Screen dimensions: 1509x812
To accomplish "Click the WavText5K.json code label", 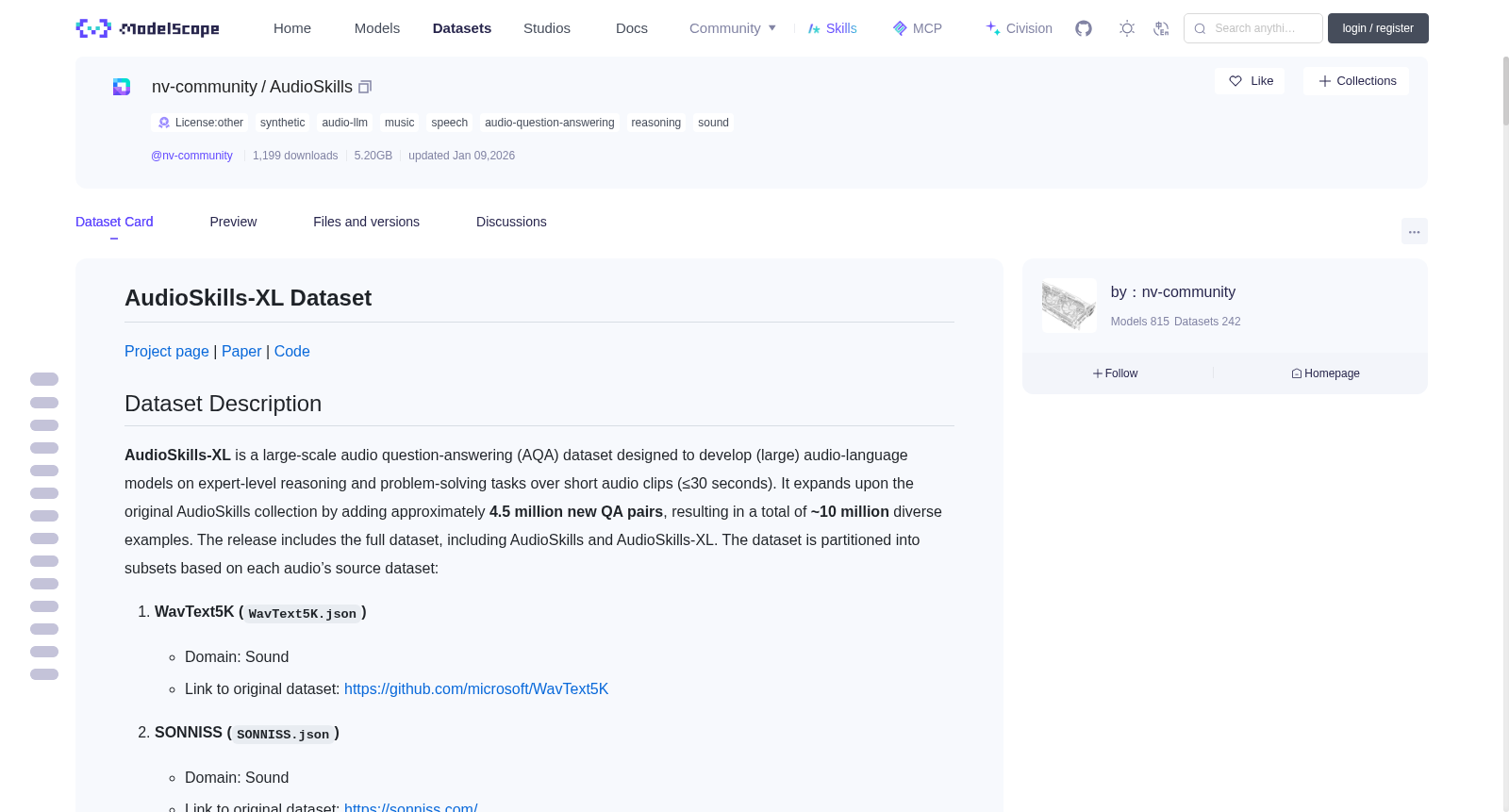I will pos(303,614).
